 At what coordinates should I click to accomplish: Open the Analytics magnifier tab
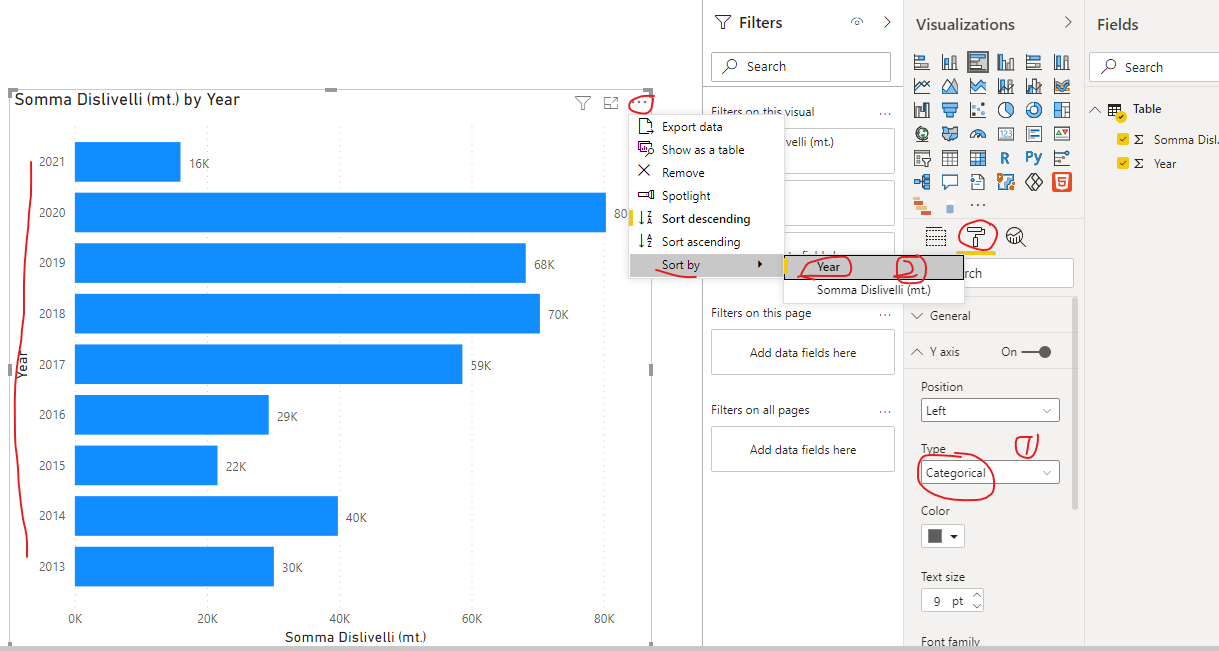pos(1016,237)
